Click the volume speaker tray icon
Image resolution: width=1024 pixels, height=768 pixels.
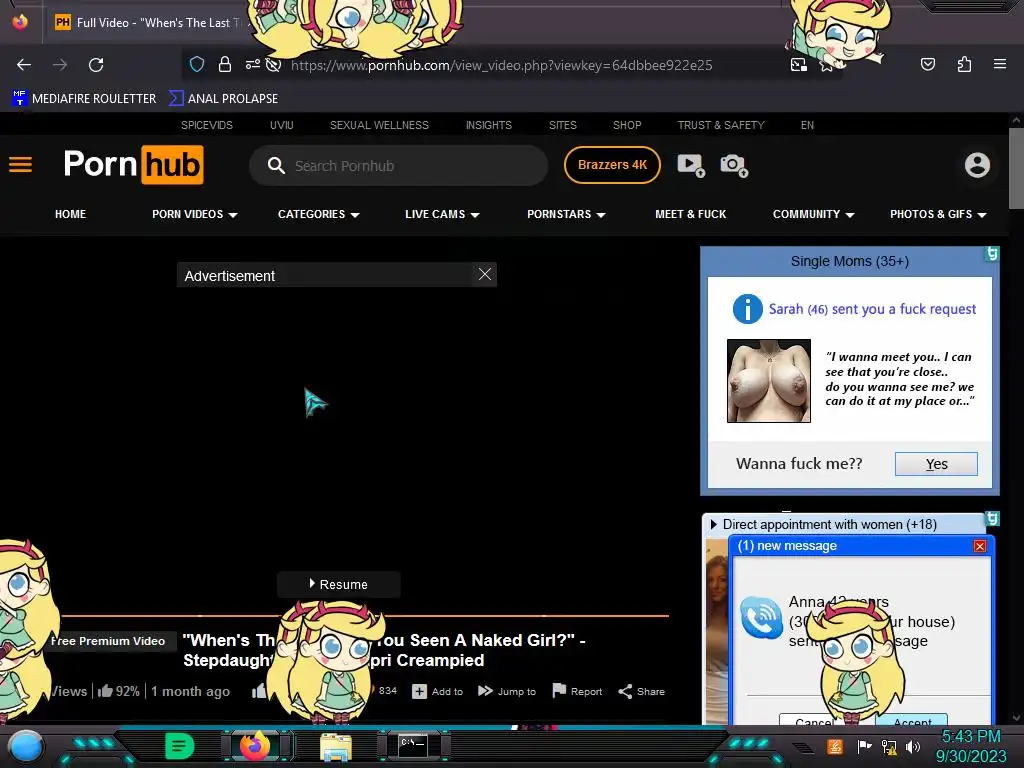tap(913, 746)
